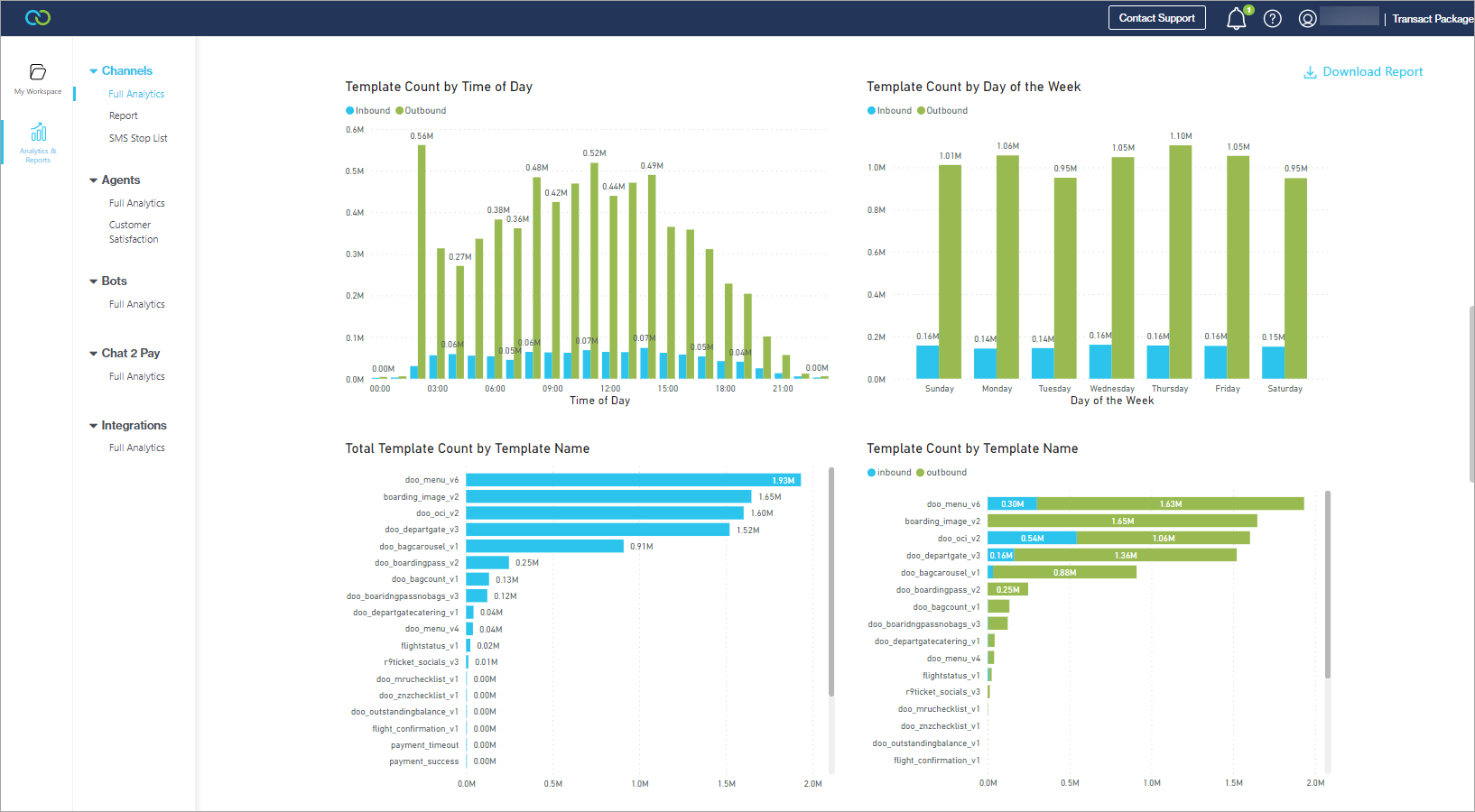Open SMS Stop List under Channels
Image resolution: width=1475 pixels, height=812 pixels.
point(138,138)
